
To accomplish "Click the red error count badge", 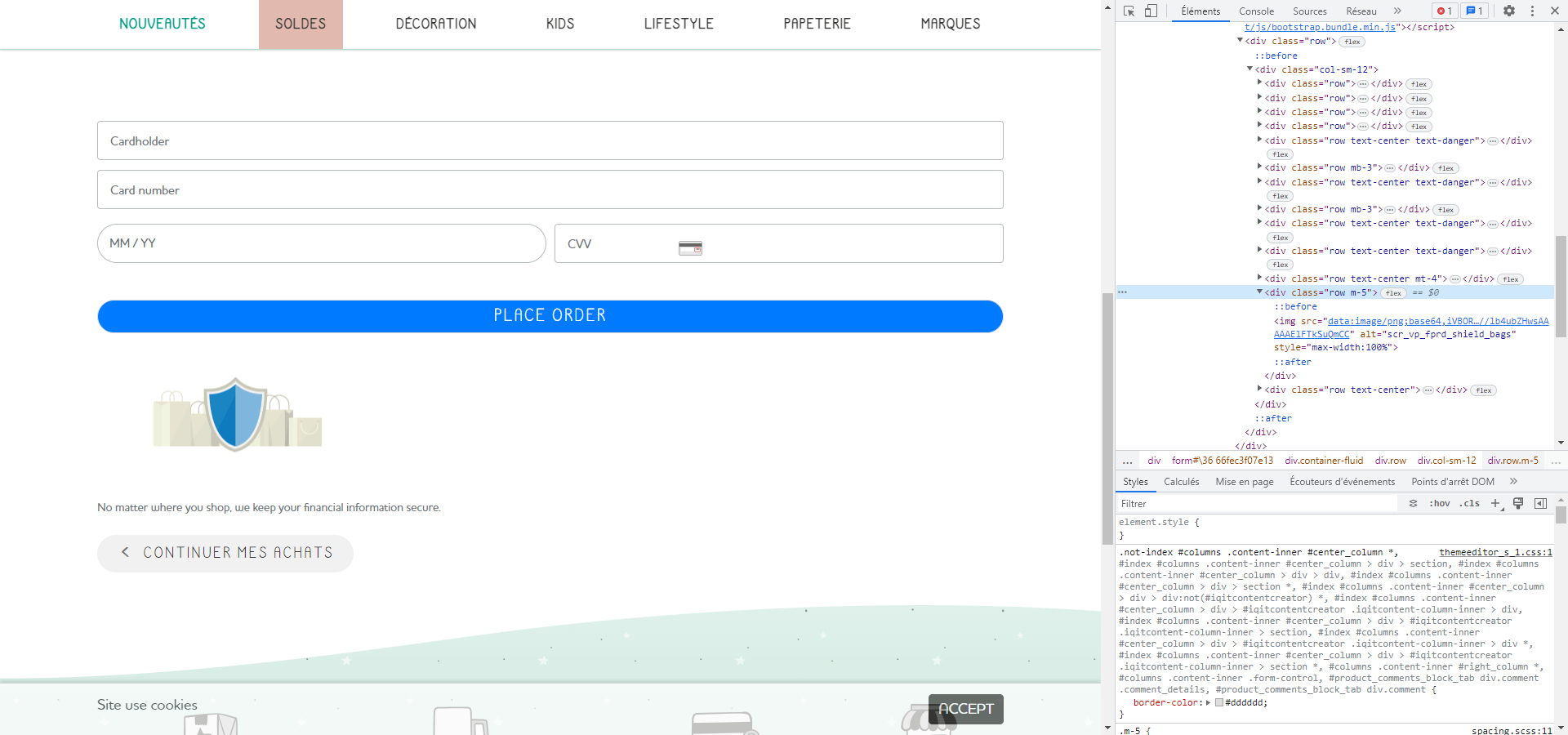I will (x=1445, y=11).
